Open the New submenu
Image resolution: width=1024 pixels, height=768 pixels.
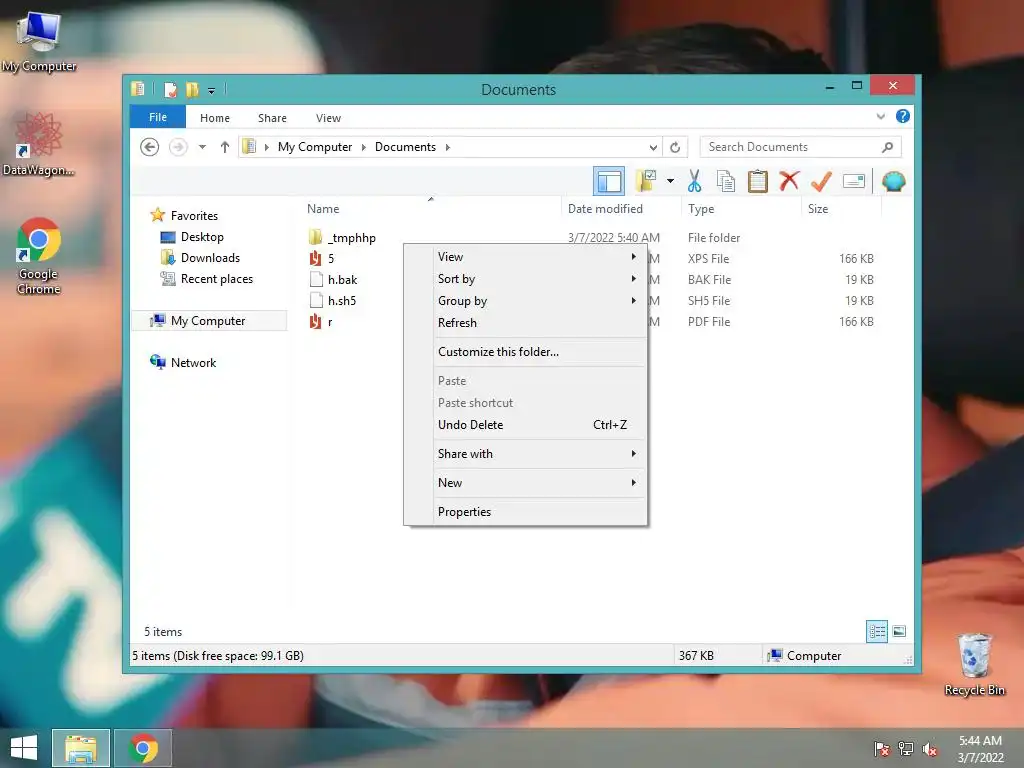tap(526, 483)
